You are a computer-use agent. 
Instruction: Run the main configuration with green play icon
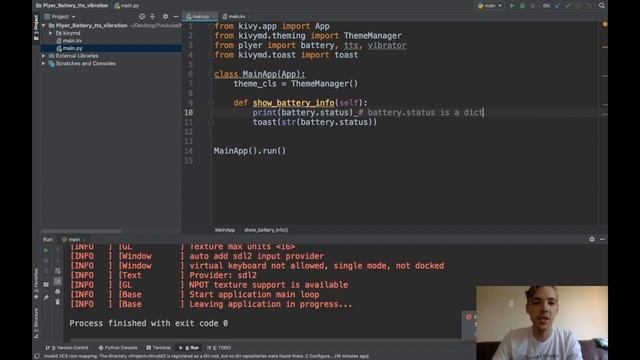tap(512, 6)
